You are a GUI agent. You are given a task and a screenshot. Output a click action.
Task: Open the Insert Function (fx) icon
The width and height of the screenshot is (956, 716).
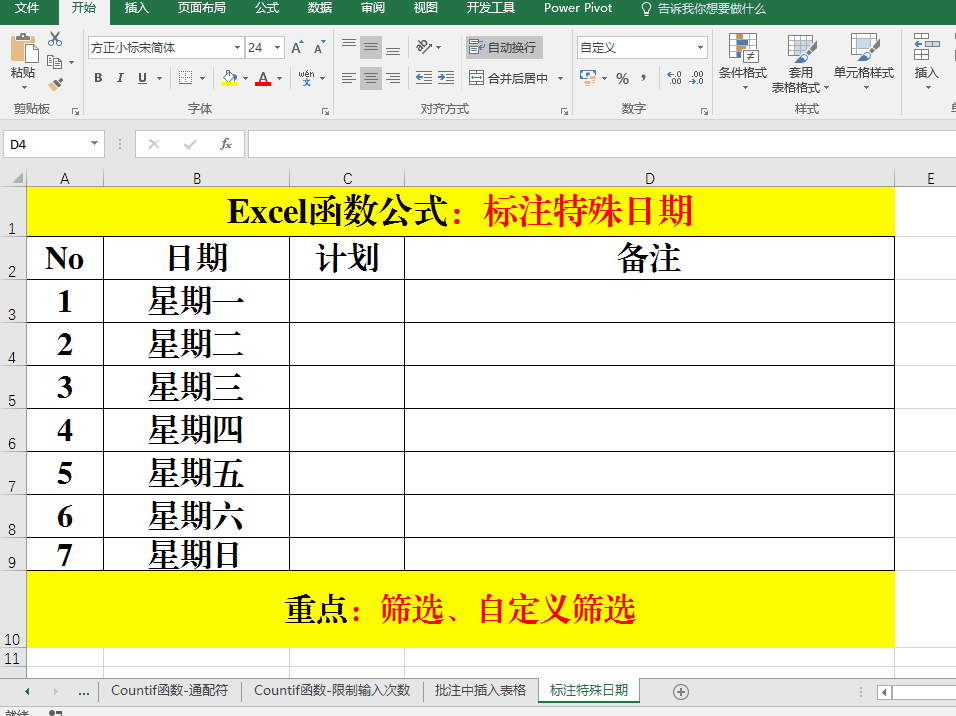click(x=228, y=143)
